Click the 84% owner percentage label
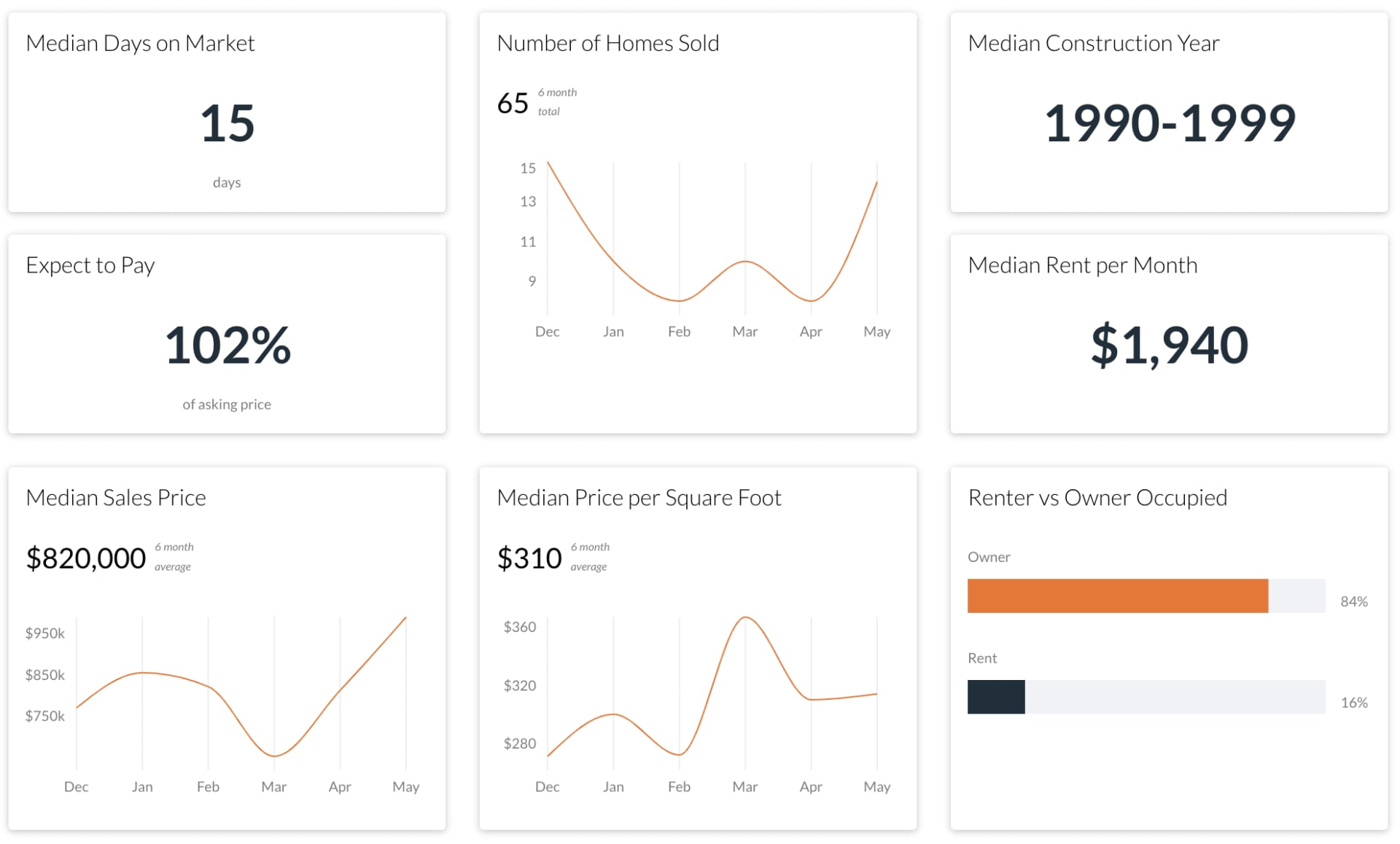 point(1353,601)
